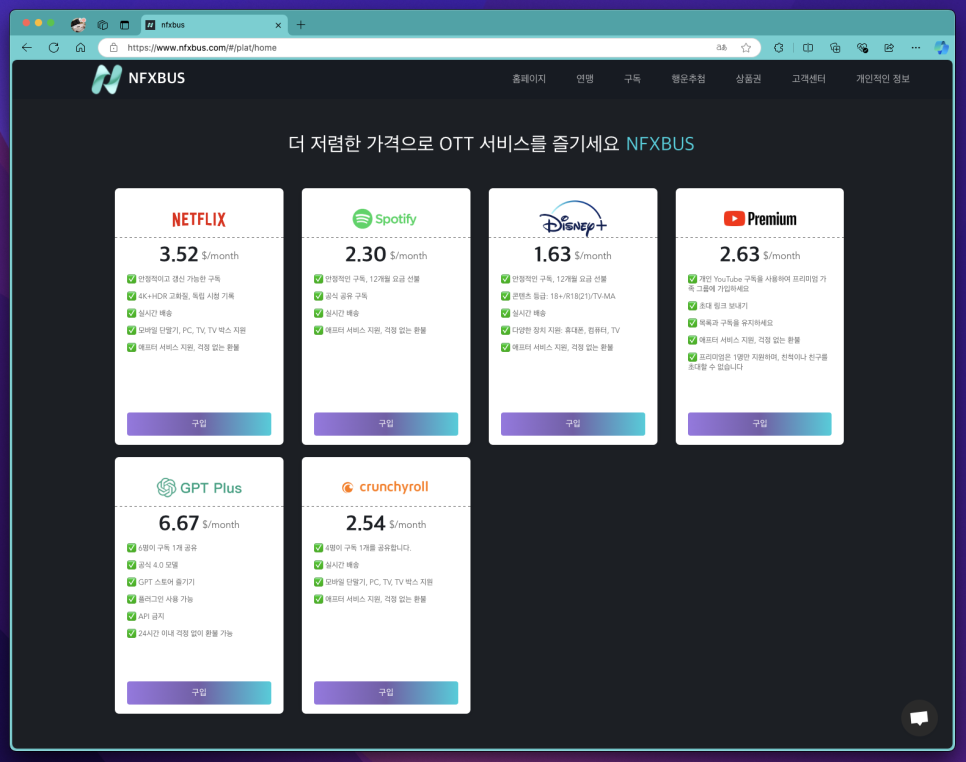
Task: Open the 고객센터 nav item
Action: point(808,79)
